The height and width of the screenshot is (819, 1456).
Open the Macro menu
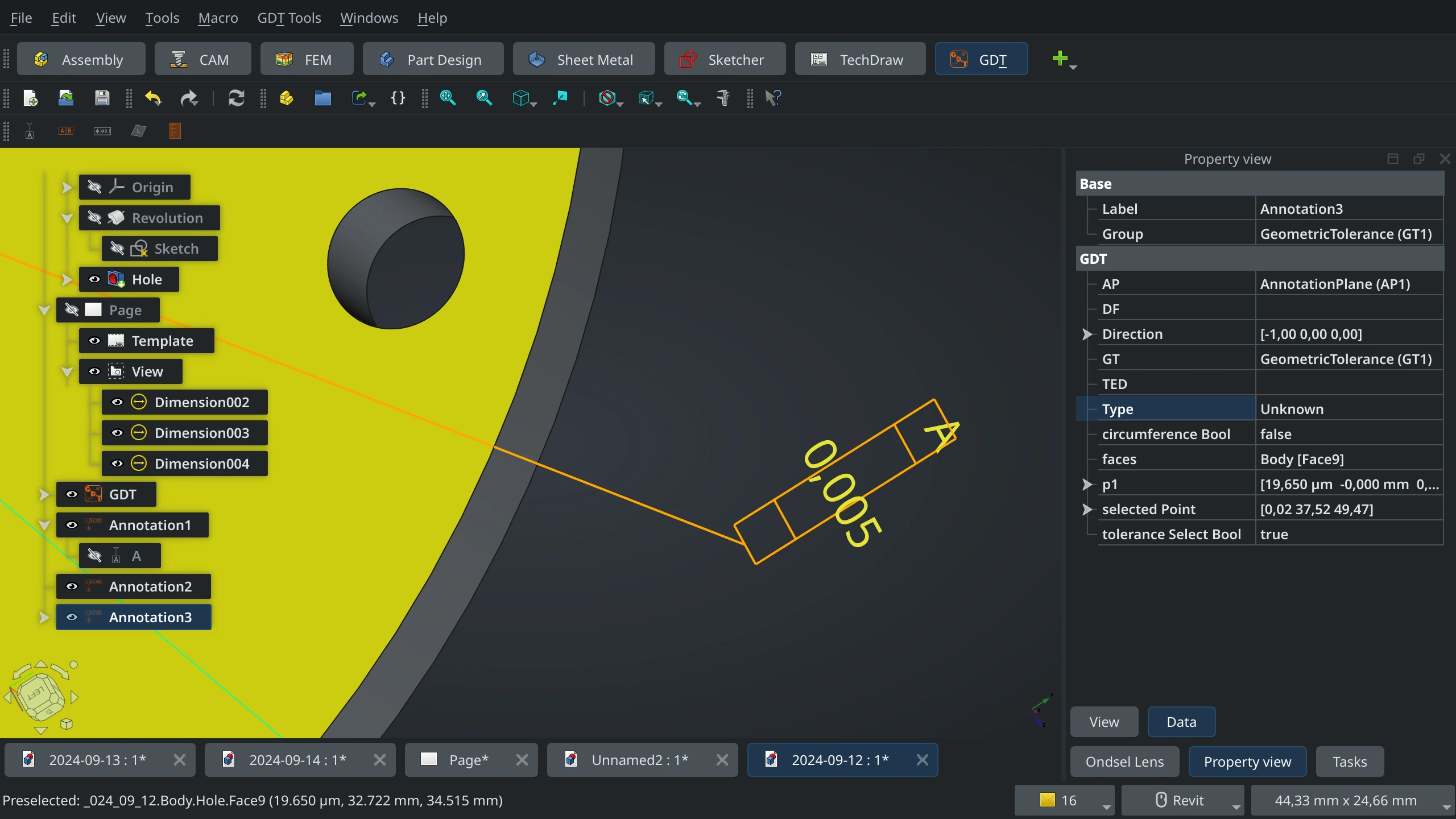(218, 18)
